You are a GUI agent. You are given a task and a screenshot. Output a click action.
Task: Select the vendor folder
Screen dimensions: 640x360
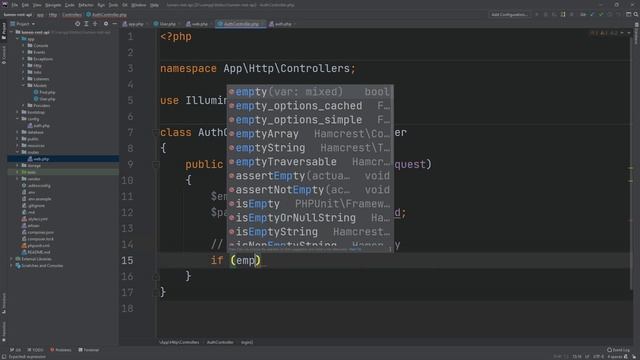pos(31,179)
